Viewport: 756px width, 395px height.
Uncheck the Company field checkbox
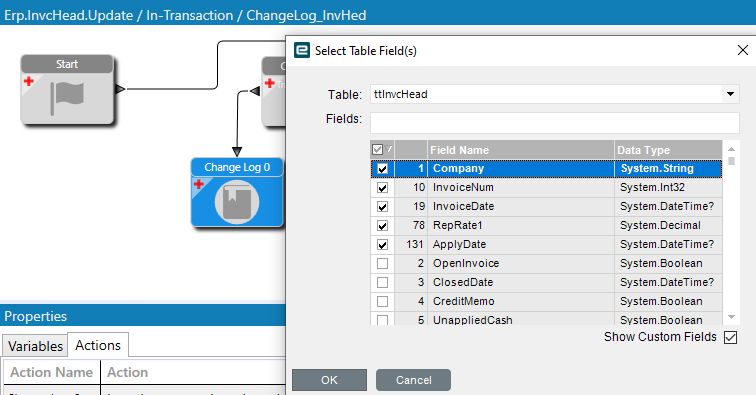pyautogui.click(x=382, y=169)
